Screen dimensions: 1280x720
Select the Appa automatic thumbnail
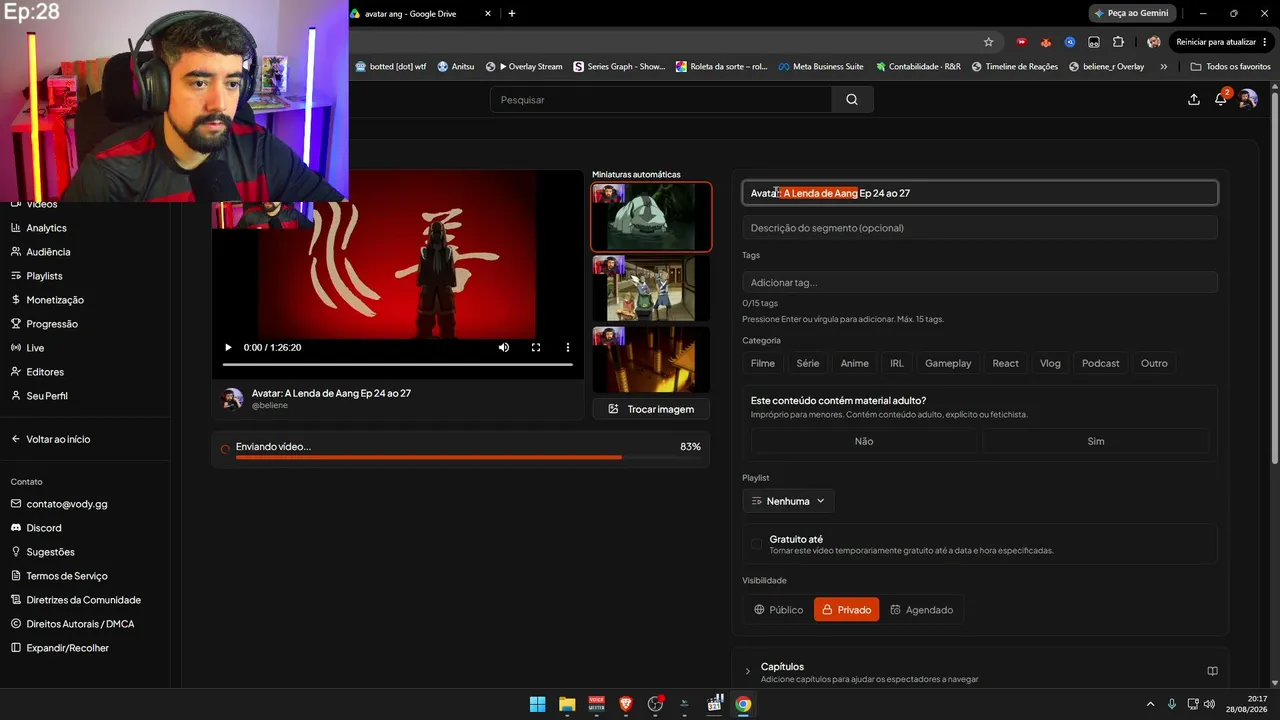coord(651,217)
